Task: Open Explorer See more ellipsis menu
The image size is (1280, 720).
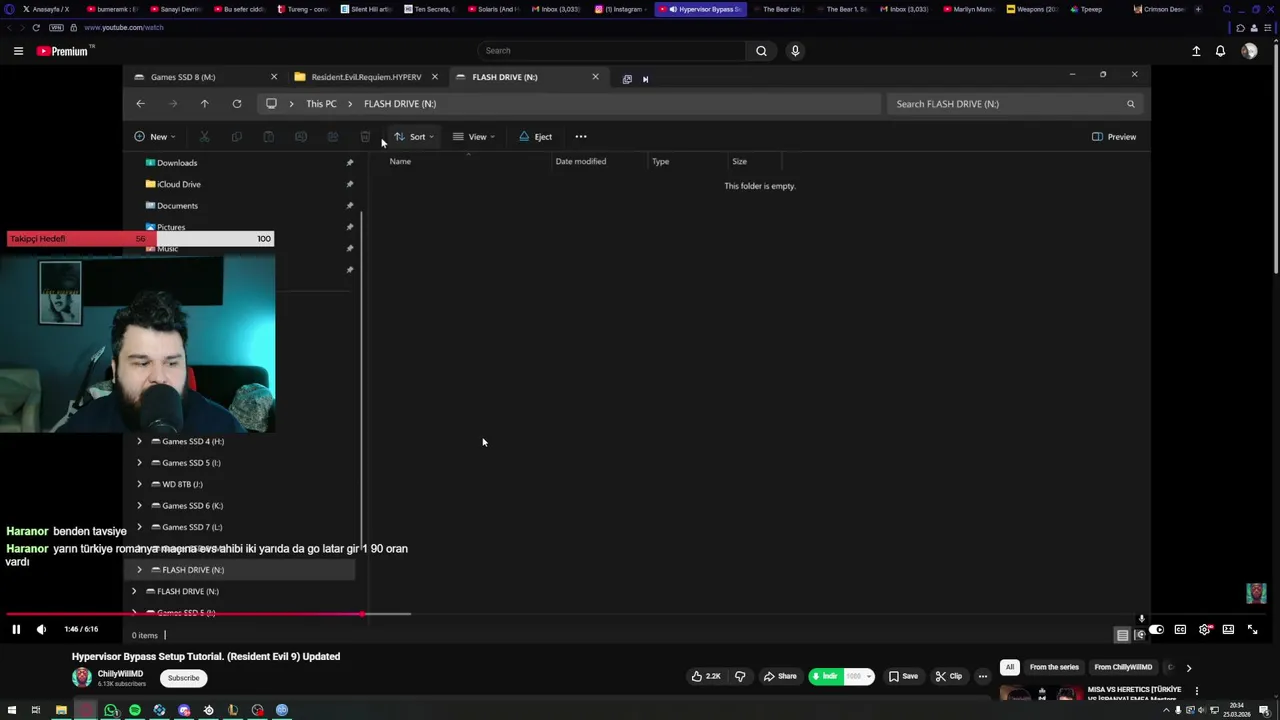Action: click(581, 137)
